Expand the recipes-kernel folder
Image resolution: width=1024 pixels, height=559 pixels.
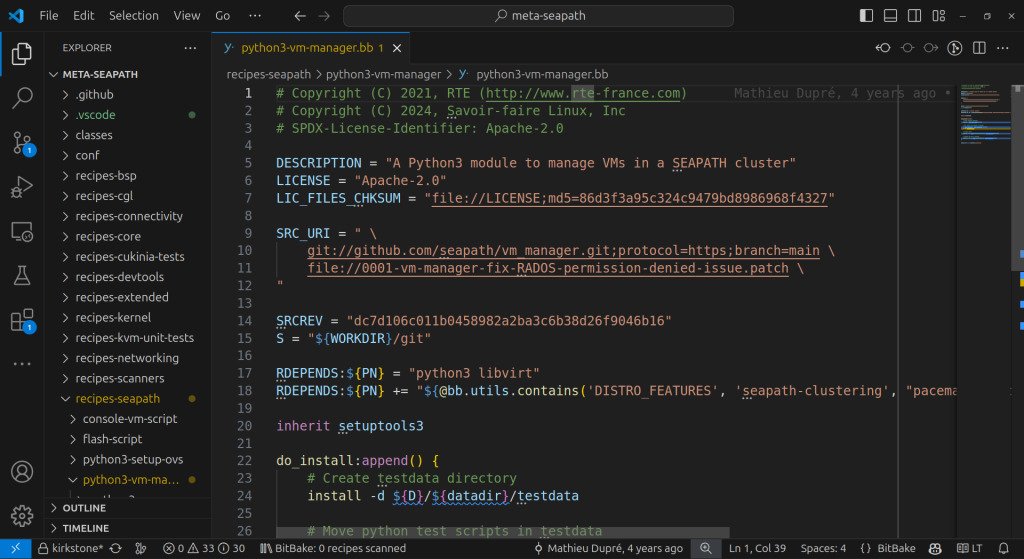point(113,317)
